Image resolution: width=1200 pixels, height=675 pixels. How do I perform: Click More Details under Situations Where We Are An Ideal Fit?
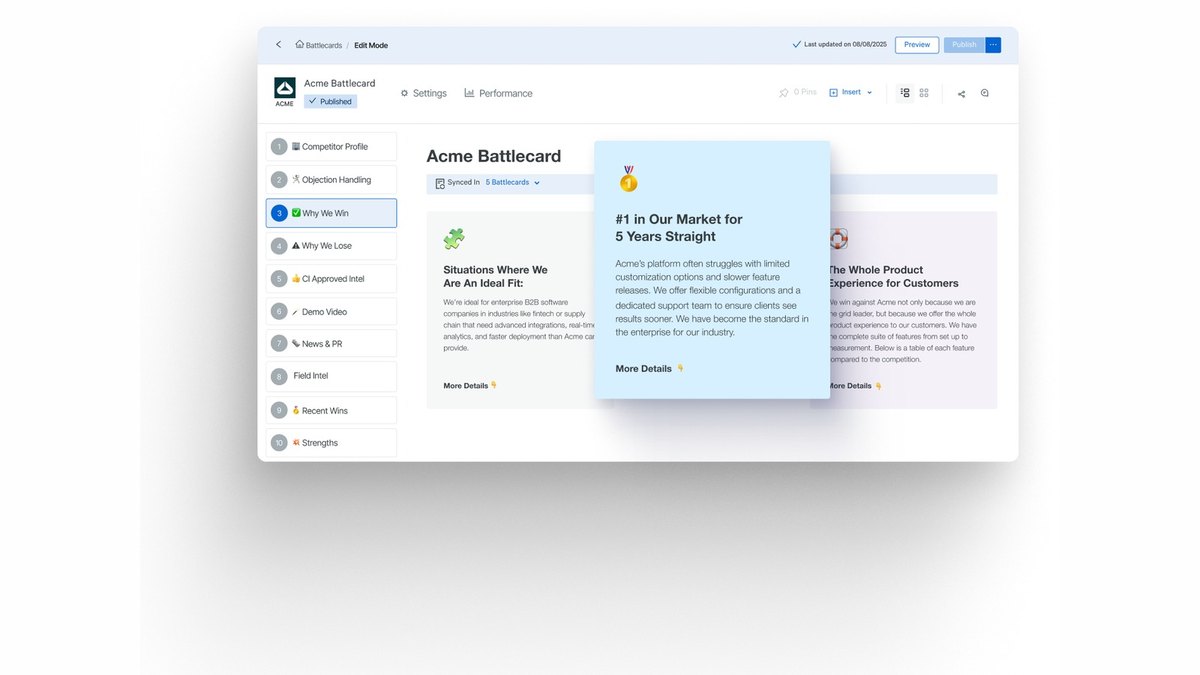pyautogui.click(x=470, y=386)
